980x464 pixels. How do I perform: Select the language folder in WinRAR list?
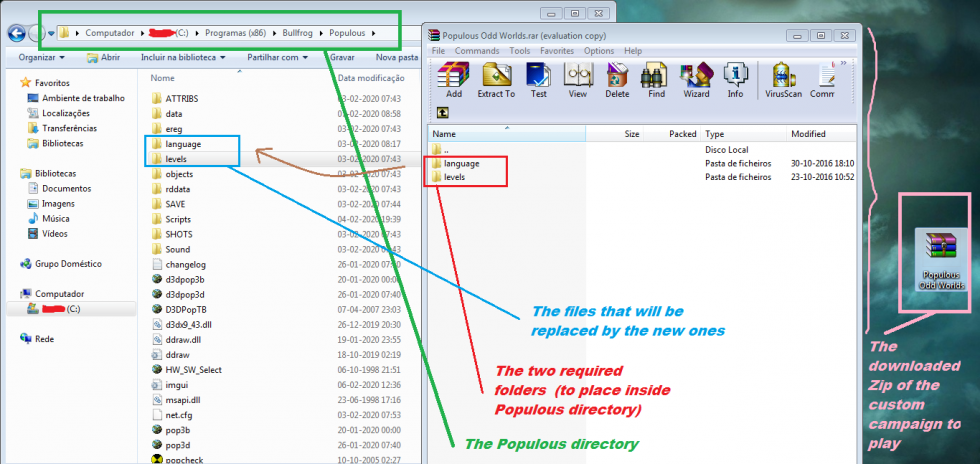(461, 163)
